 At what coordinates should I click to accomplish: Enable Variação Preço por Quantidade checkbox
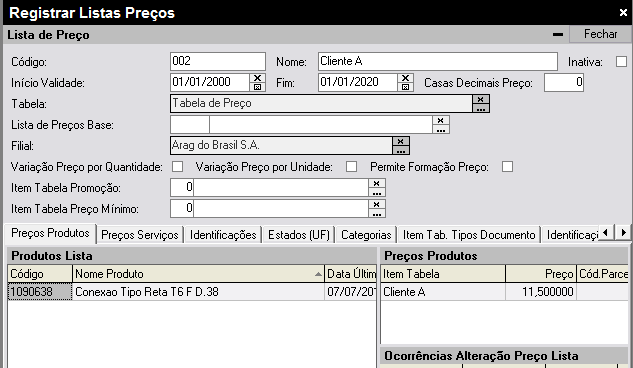[177, 167]
